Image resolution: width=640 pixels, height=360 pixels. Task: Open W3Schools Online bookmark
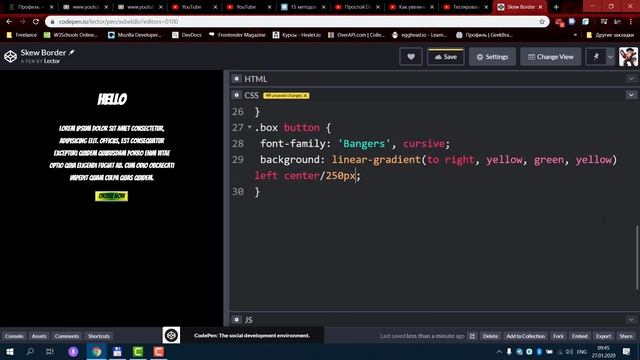[x=71, y=35]
